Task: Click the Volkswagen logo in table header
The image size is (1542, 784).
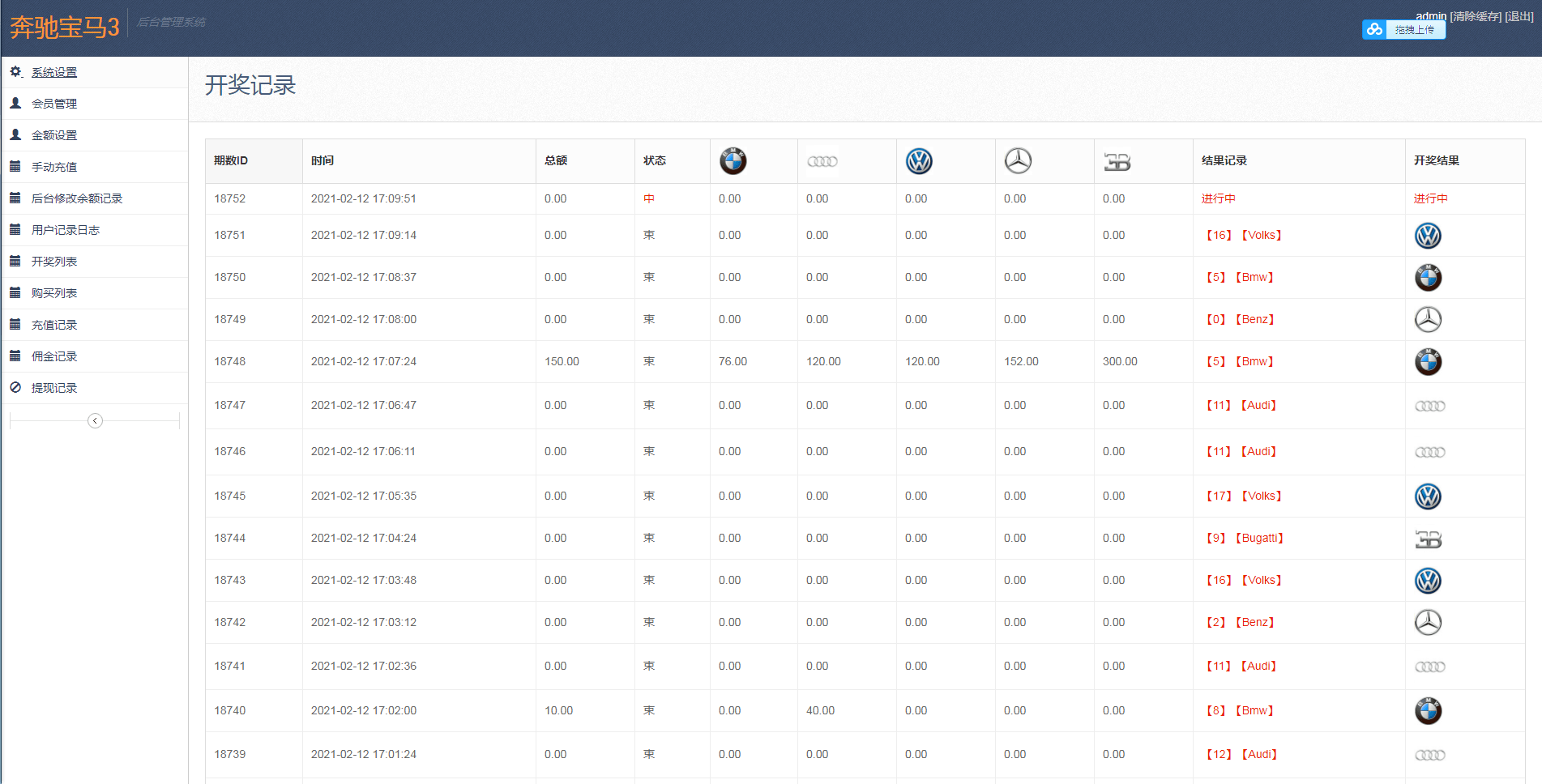Action: pyautogui.click(x=919, y=161)
